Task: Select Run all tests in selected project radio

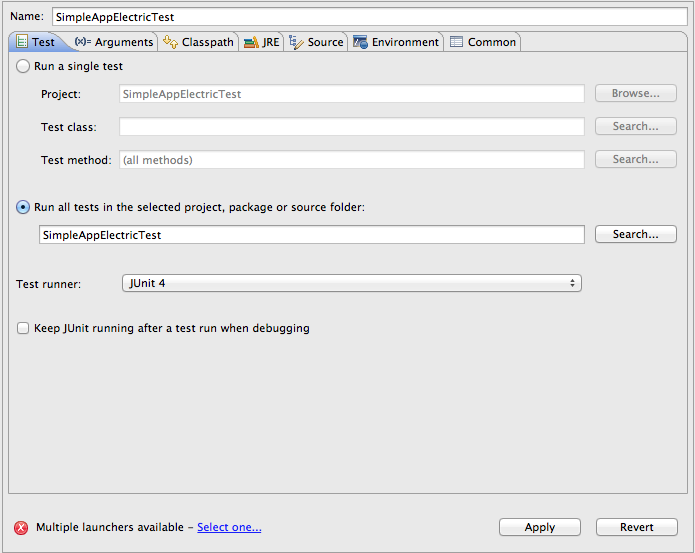Action: 23,207
